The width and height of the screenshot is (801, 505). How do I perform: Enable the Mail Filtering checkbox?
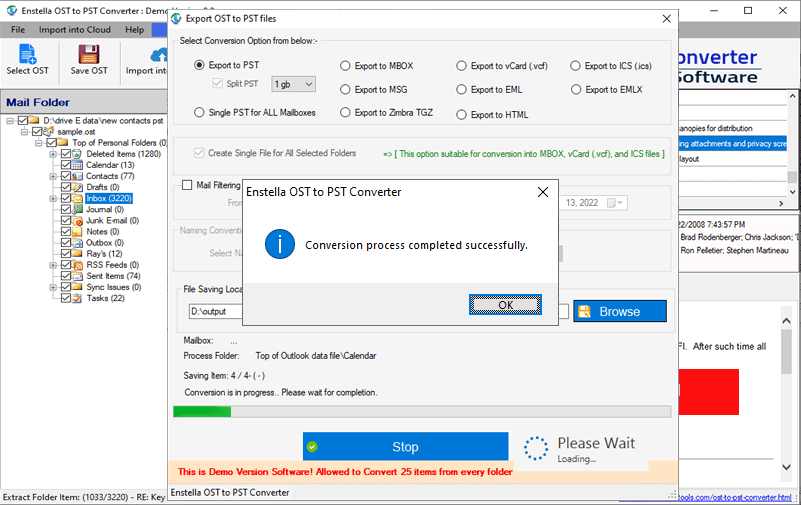(187, 184)
